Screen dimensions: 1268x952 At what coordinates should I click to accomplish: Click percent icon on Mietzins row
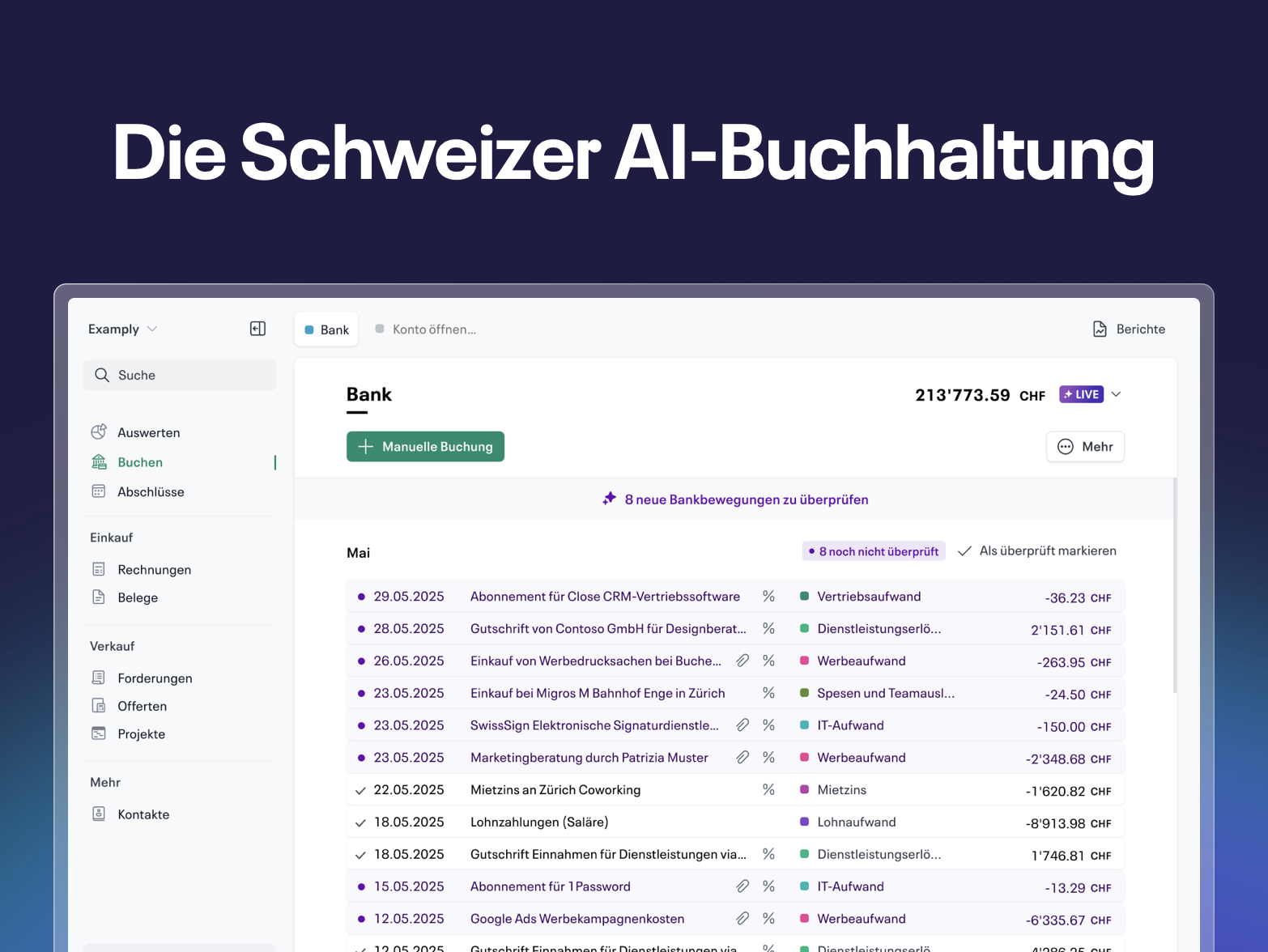click(x=768, y=790)
